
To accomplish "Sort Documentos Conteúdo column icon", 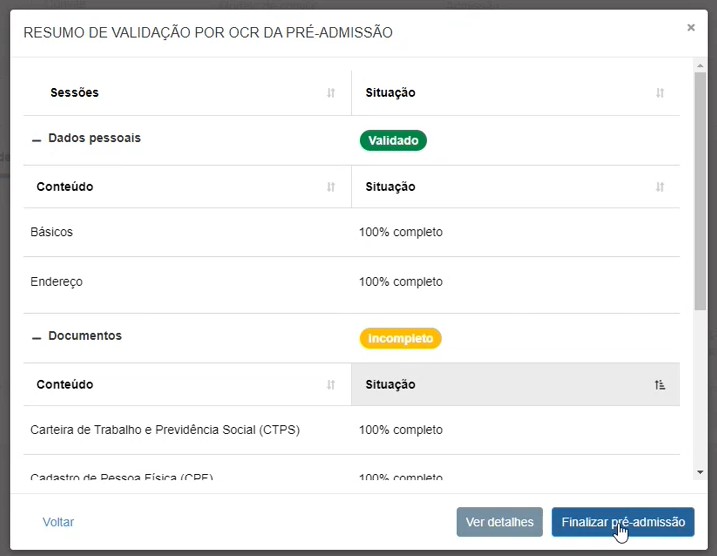I will pos(331,385).
